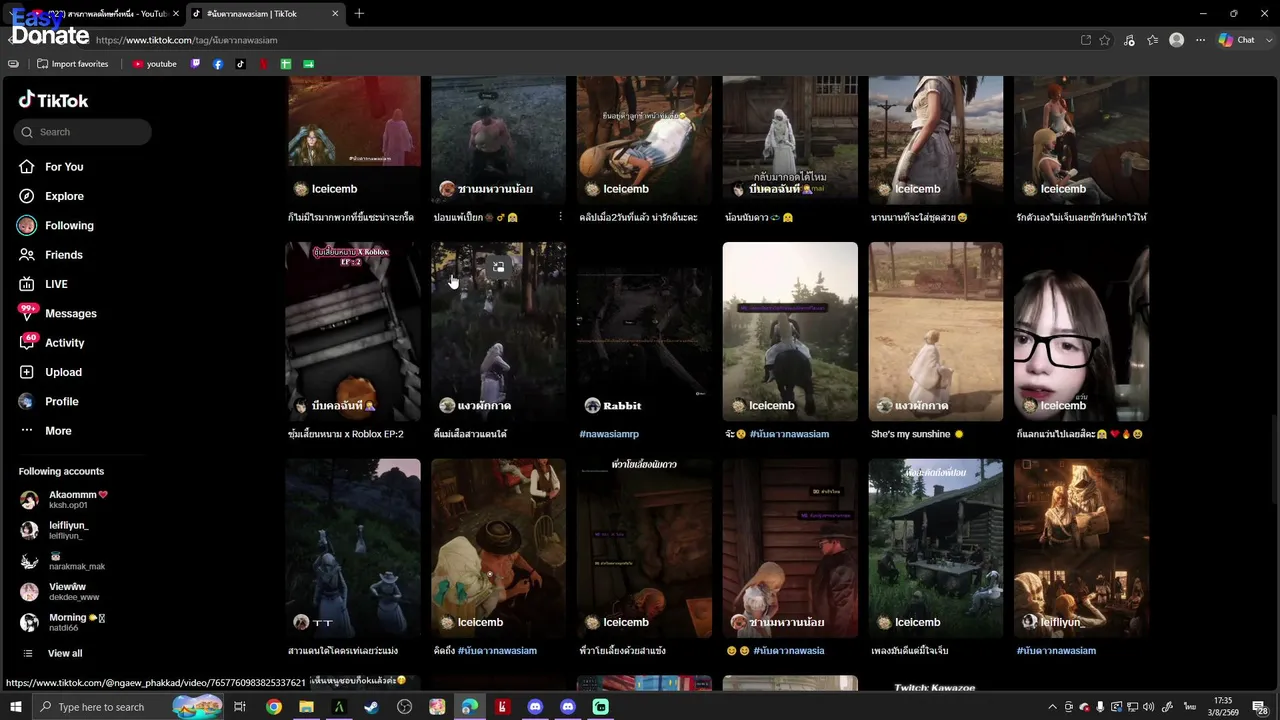
Task: Open Steam from the taskbar
Action: tap(371, 707)
